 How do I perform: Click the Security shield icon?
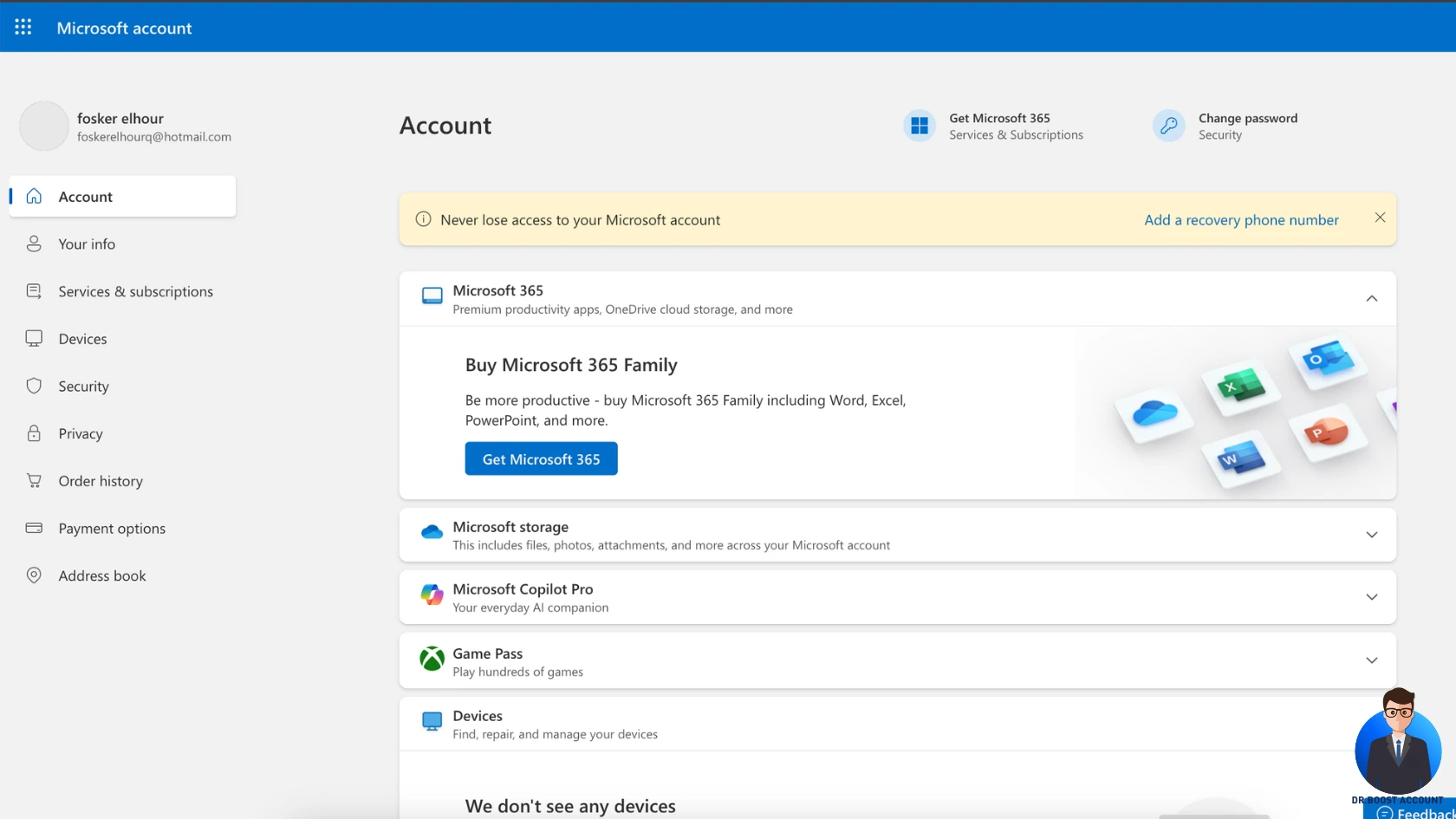click(x=34, y=386)
